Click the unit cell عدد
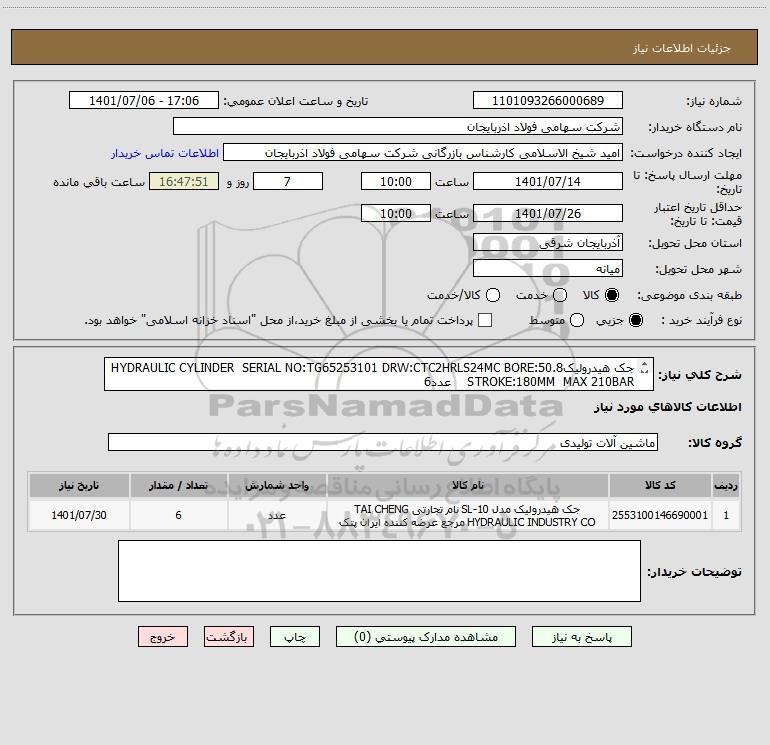Viewport: 770px width, 745px height. pos(277,515)
